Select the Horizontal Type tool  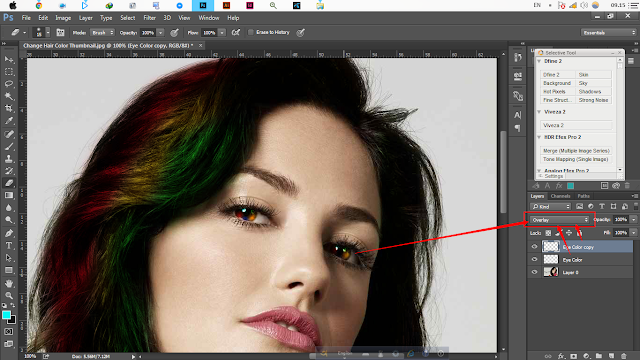click(x=9, y=246)
